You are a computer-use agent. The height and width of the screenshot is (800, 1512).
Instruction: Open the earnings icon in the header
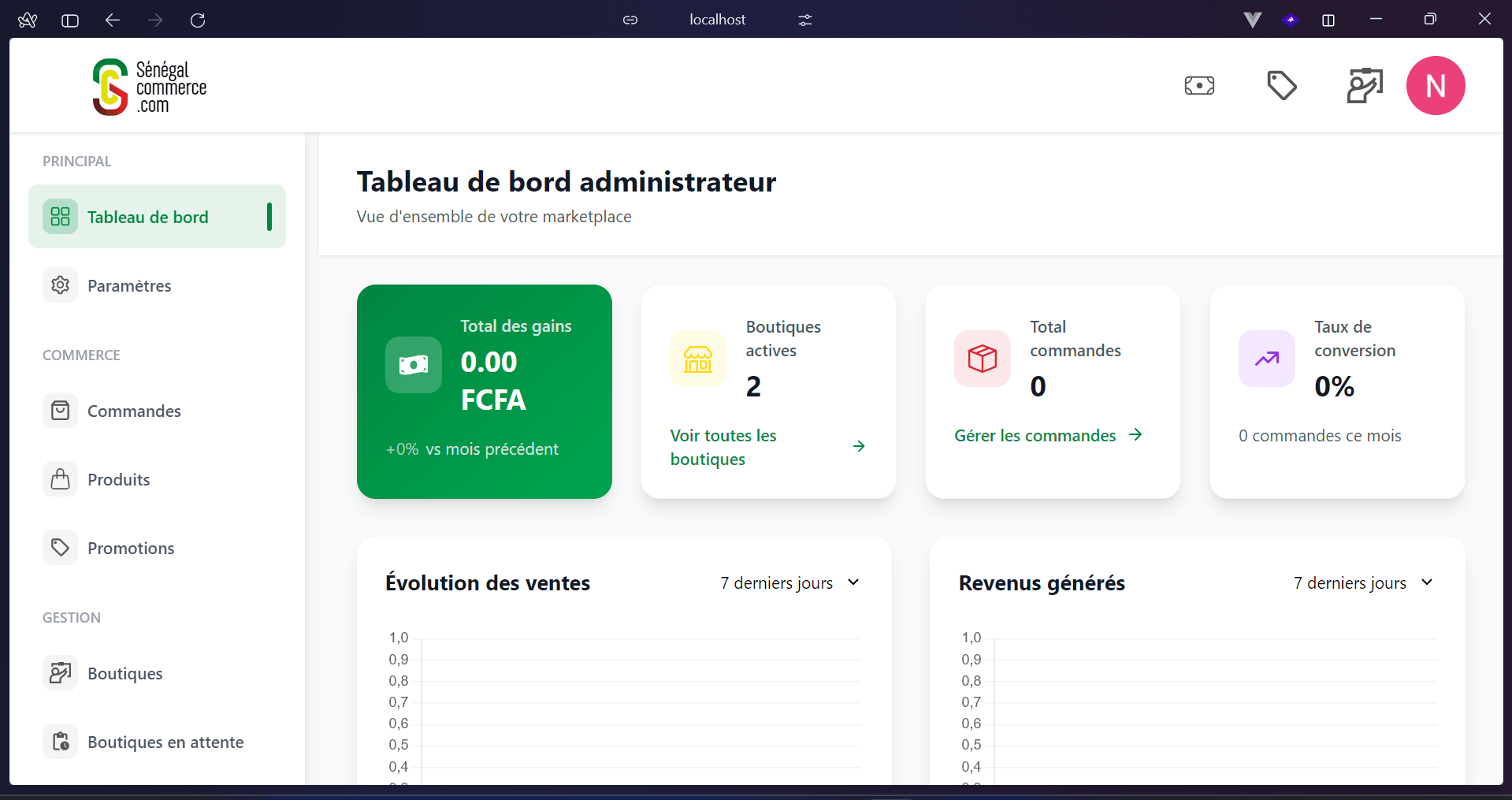point(1199,85)
